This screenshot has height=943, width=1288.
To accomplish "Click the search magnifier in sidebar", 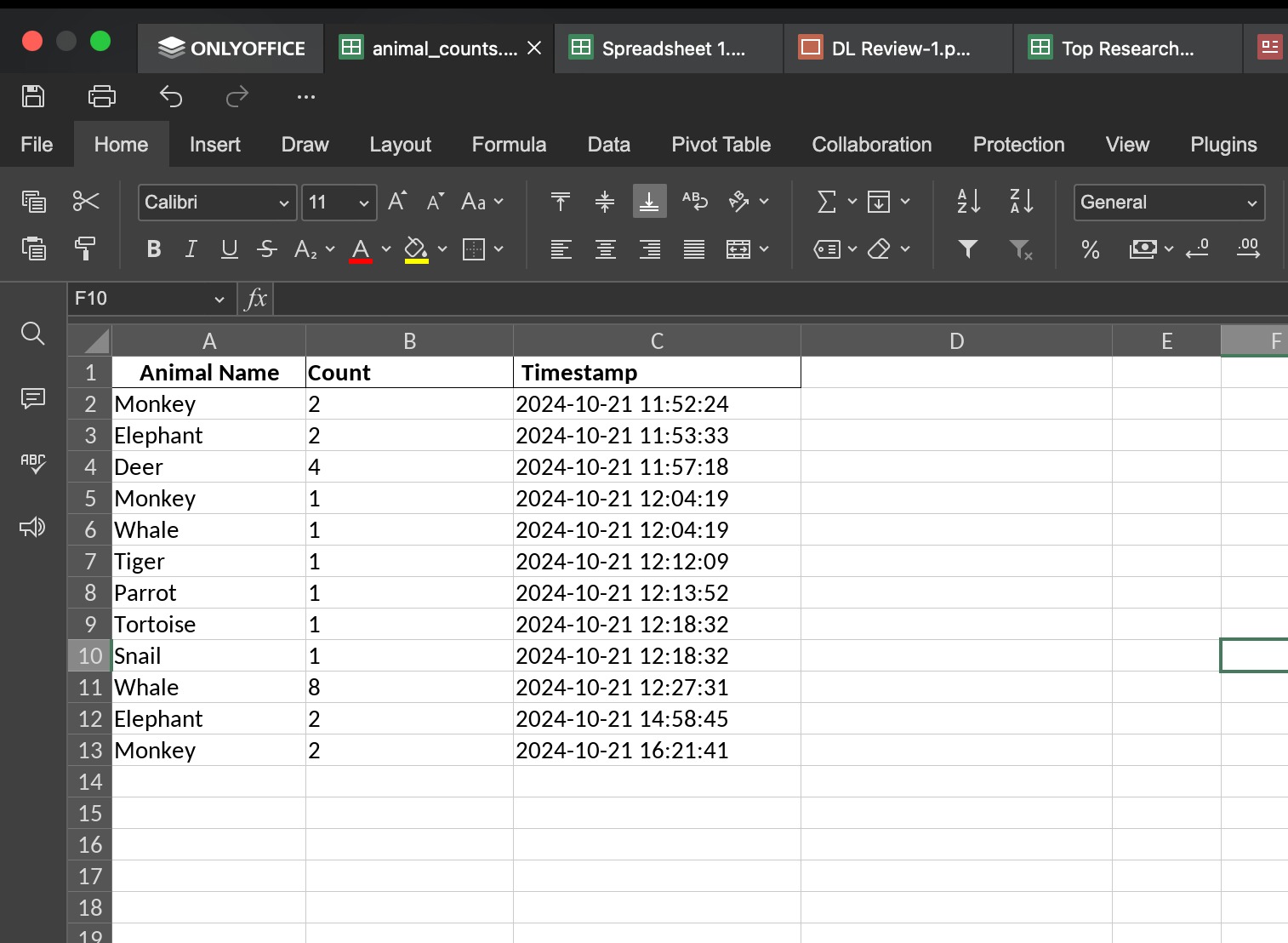I will point(33,334).
